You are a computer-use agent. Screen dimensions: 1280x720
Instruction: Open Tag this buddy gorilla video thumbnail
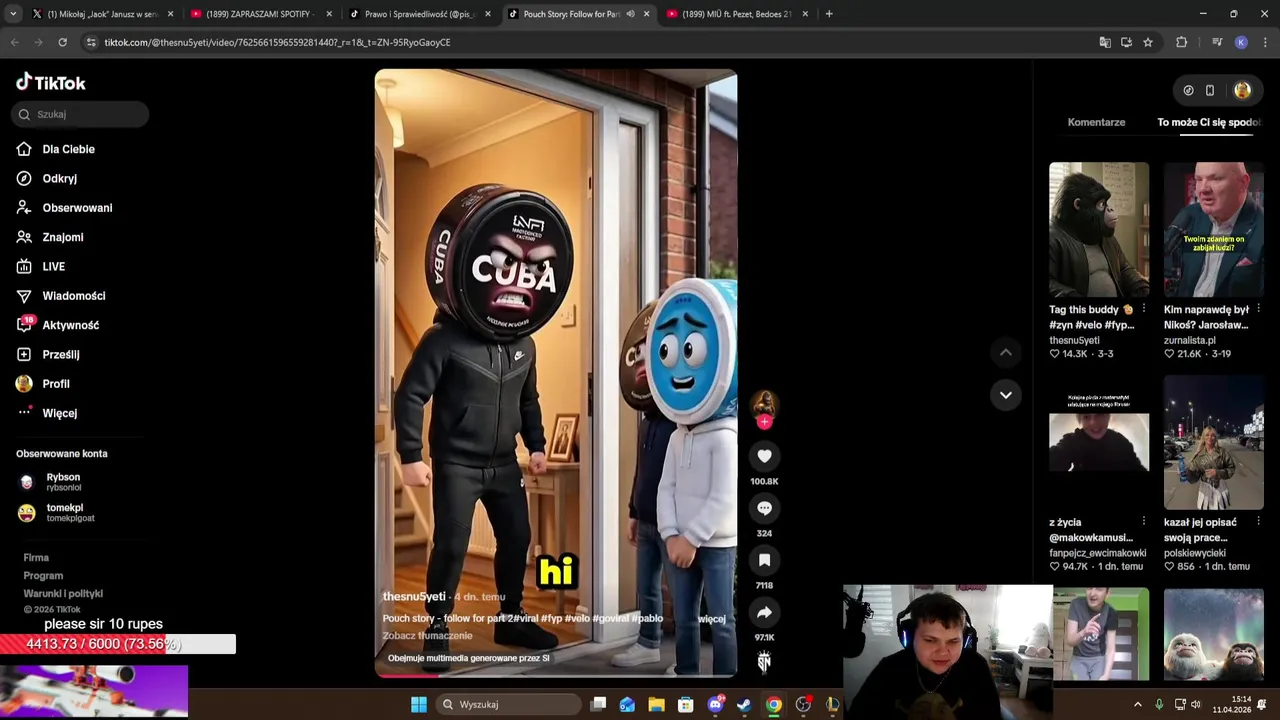coord(1099,229)
